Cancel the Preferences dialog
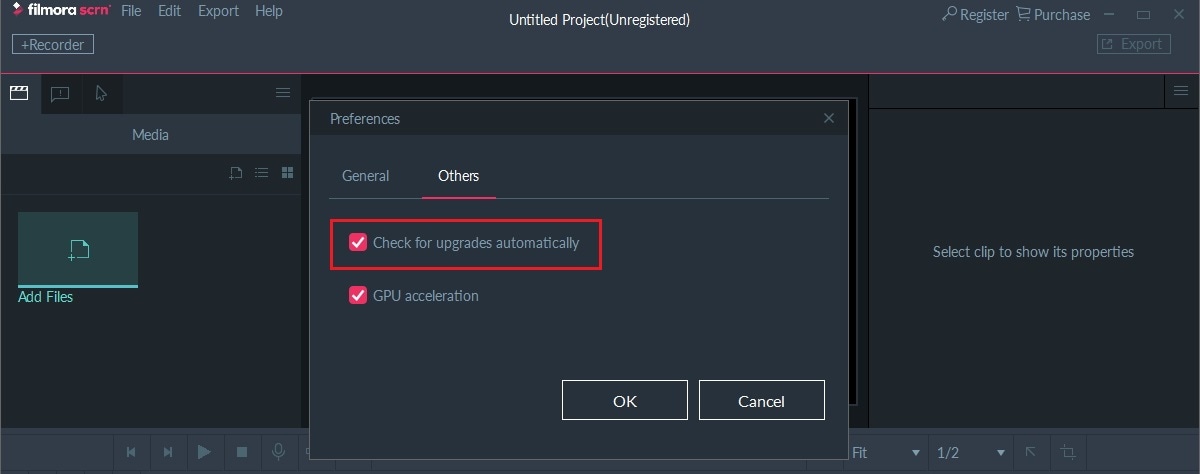This screenshot has height=474, width=1200. (x=761, y=400)
